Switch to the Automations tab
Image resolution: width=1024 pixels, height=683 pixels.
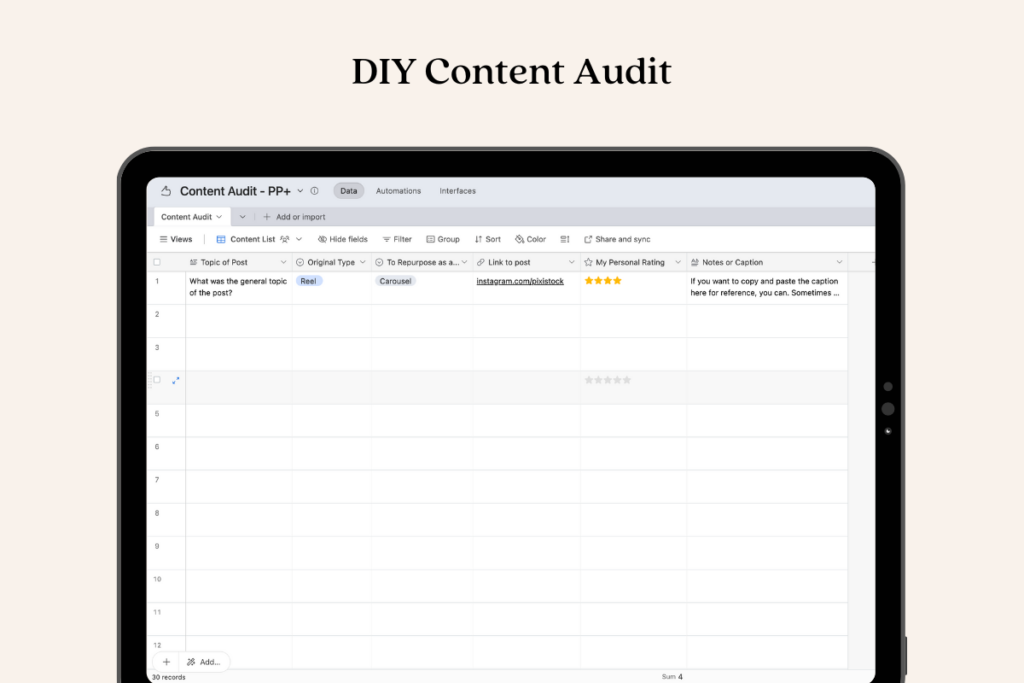point(398,191)
